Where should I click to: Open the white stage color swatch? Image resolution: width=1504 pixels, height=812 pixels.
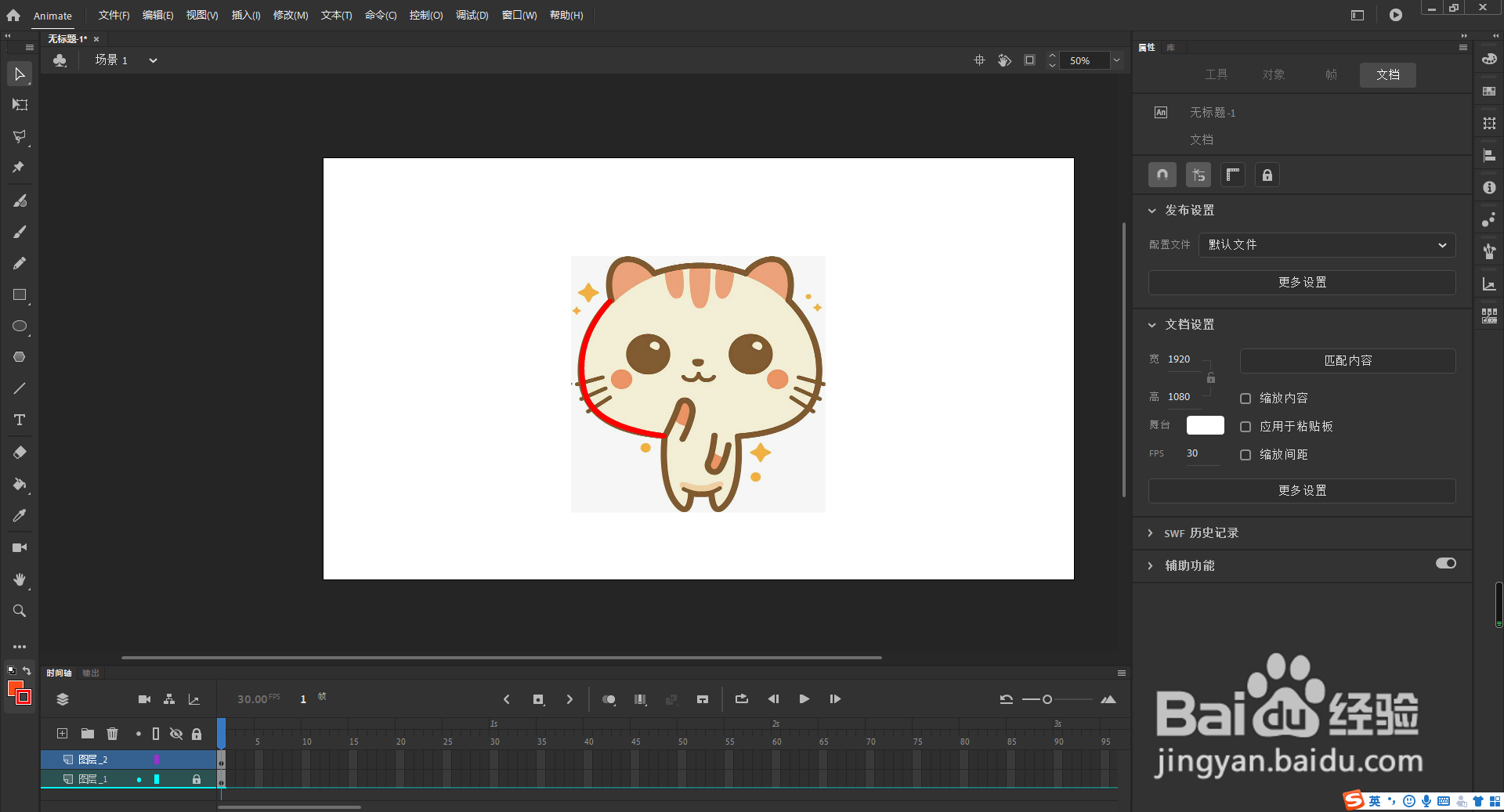point(1206,425)
